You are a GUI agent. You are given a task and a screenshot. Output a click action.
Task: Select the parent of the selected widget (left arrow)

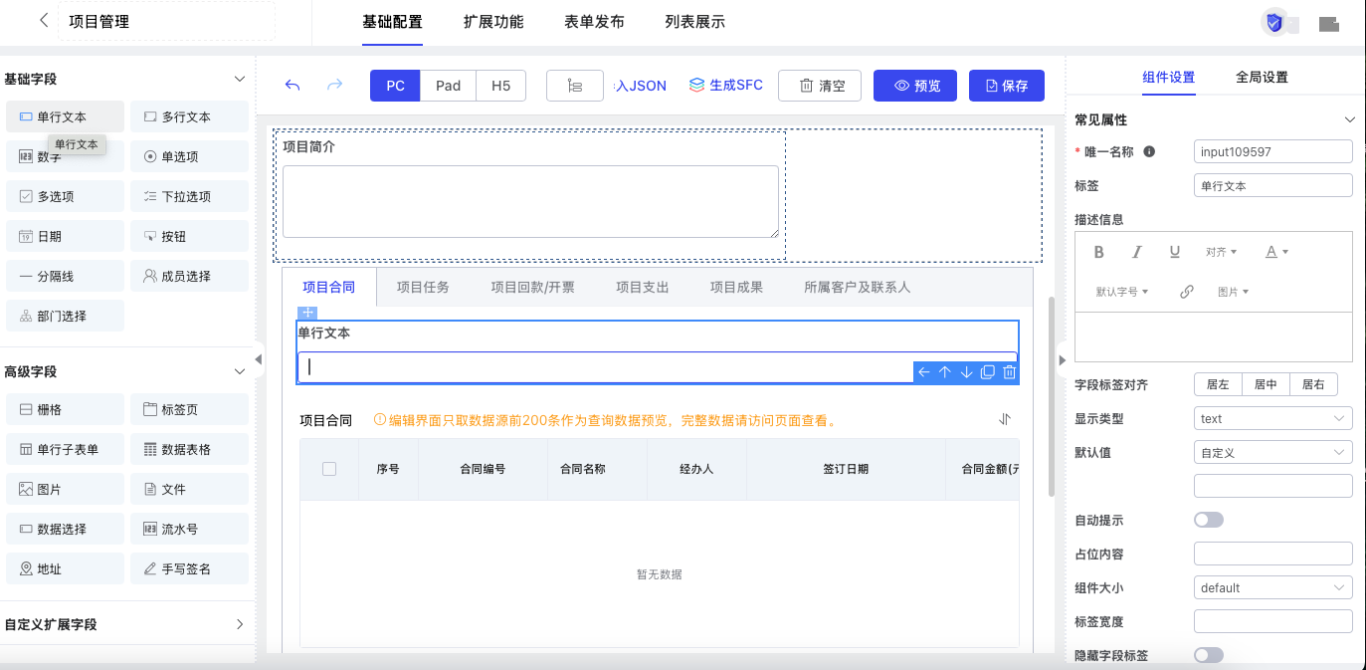coord(923,372)
